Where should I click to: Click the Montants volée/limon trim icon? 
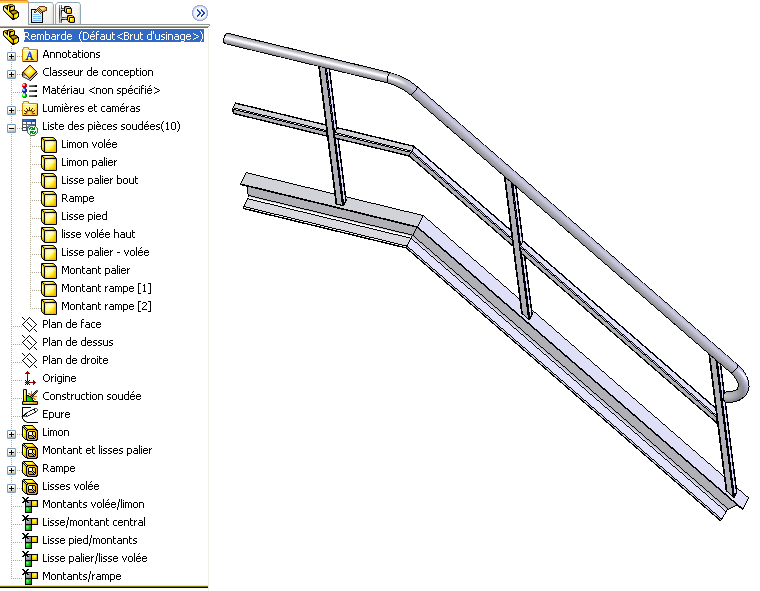30,504
